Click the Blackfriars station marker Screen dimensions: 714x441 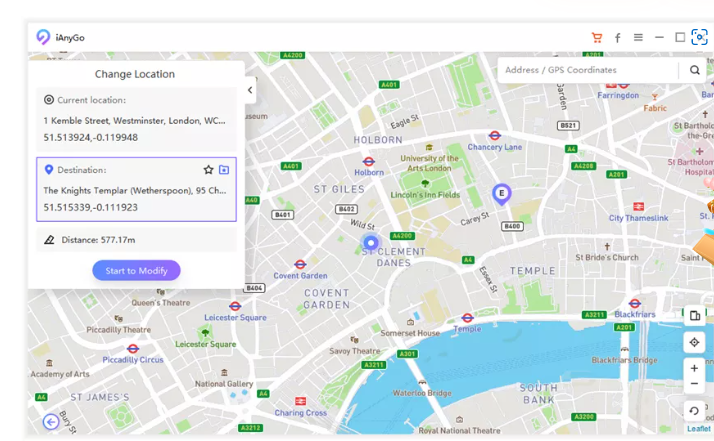[634, 303]
